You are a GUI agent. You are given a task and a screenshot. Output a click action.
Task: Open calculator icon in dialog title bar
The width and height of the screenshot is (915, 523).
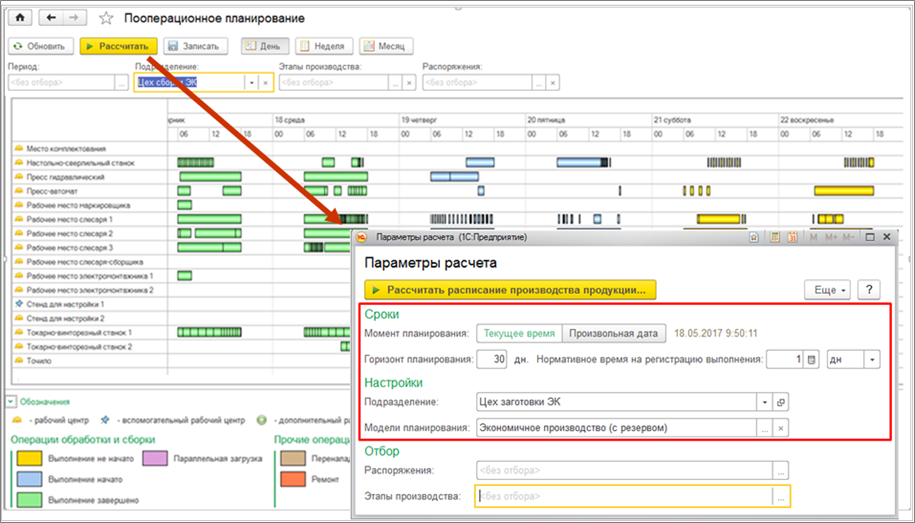tap(773, 238)
